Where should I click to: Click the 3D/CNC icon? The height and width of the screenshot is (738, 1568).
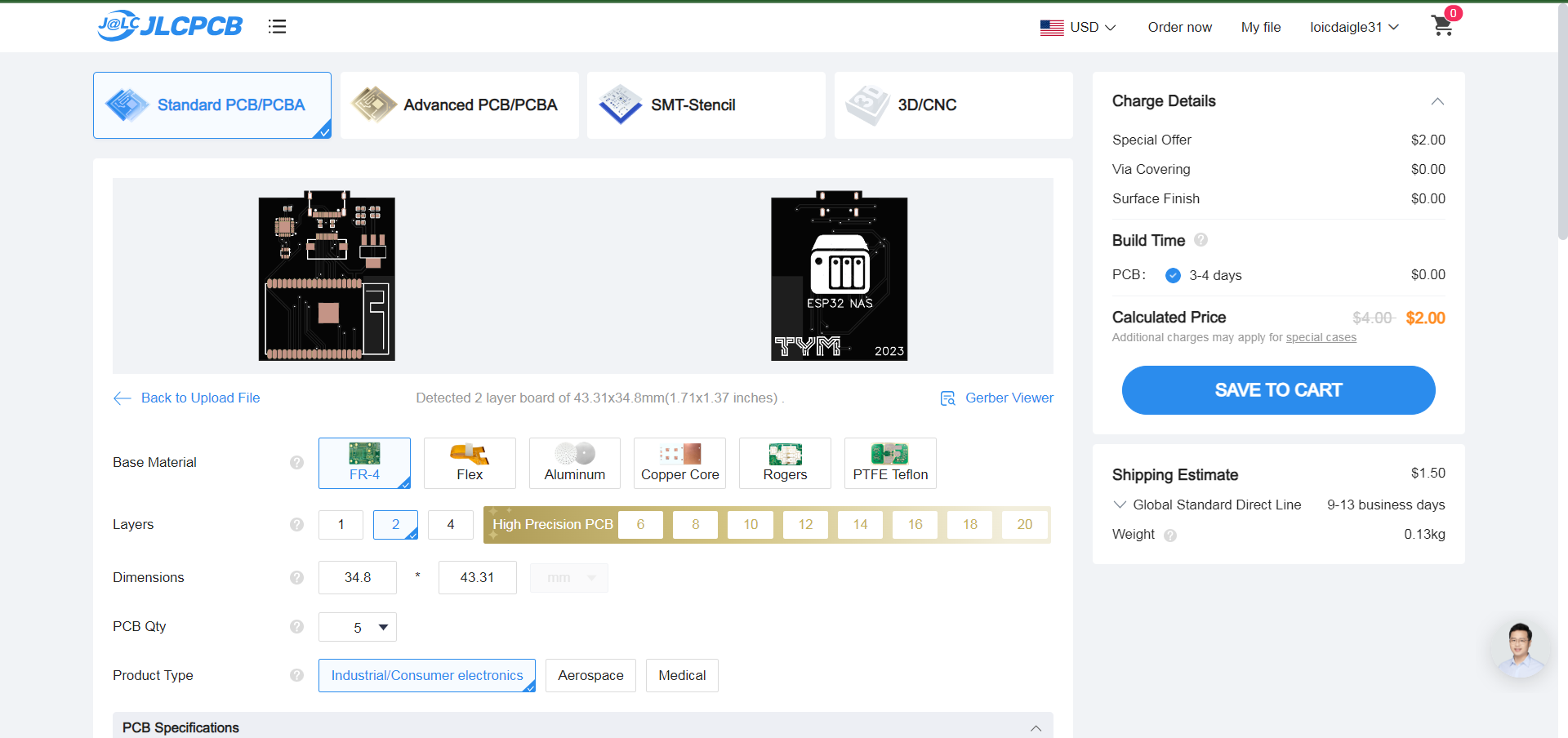[867, 104]
